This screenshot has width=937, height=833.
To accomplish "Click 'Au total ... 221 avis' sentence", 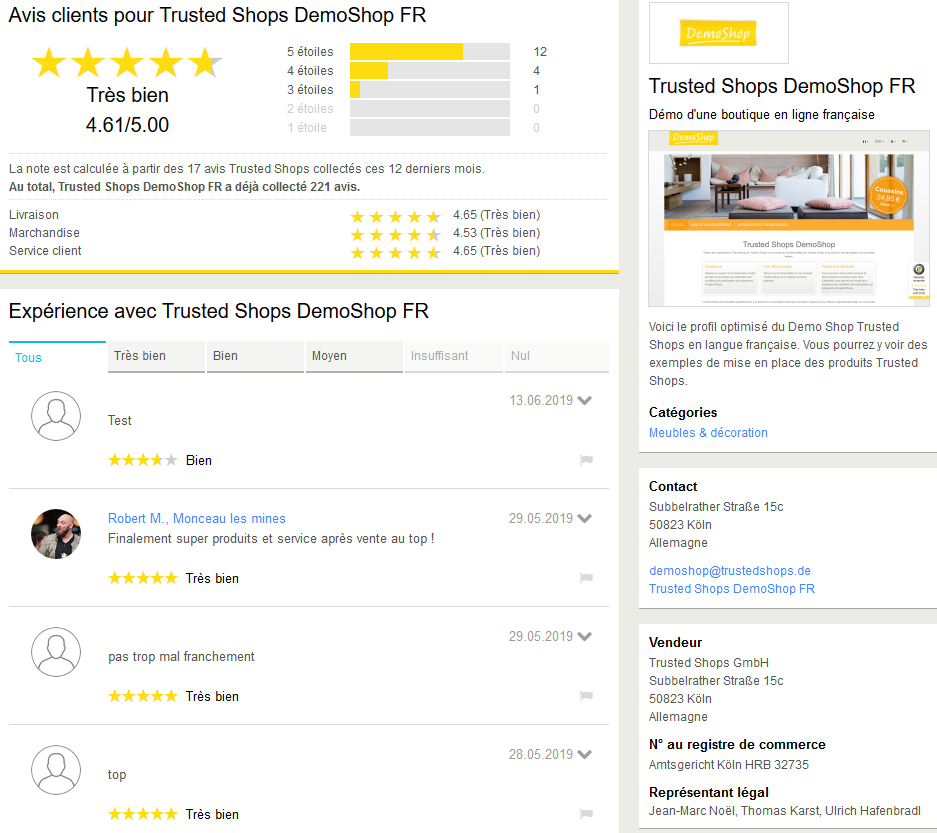I will click(184, 186).
